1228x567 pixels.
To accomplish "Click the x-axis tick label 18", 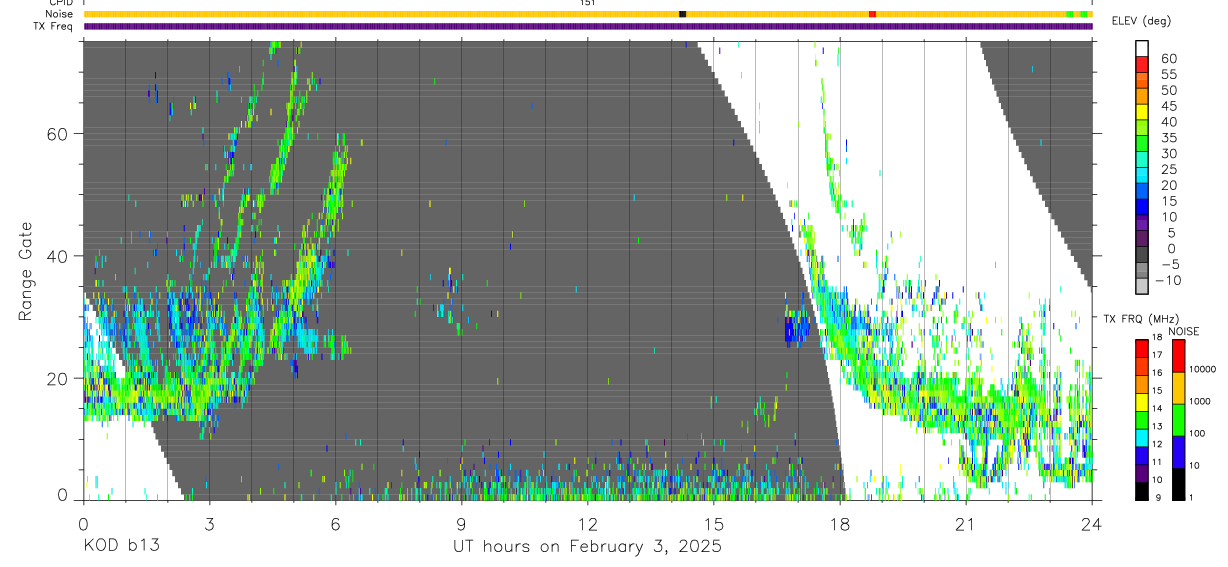I will pyautogui.click(x=839, y=523).
